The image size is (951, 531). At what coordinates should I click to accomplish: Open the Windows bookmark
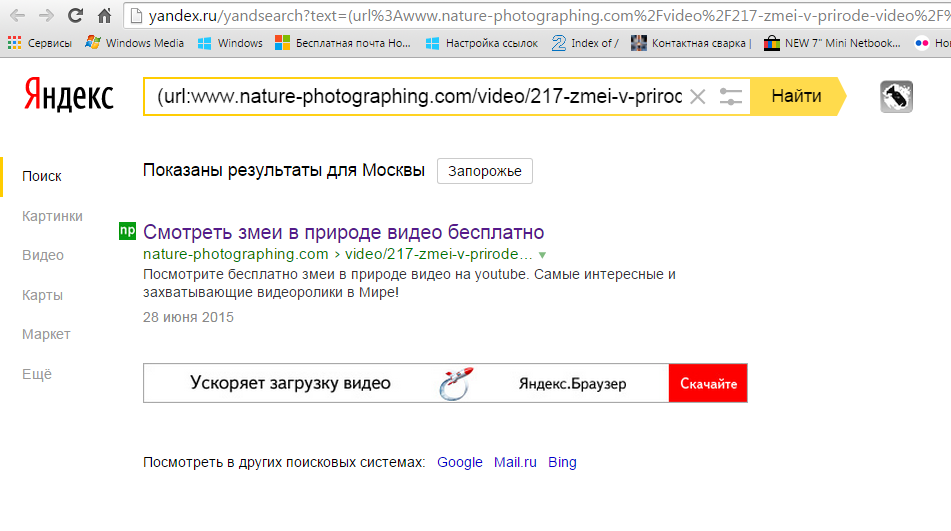point(230,43)
